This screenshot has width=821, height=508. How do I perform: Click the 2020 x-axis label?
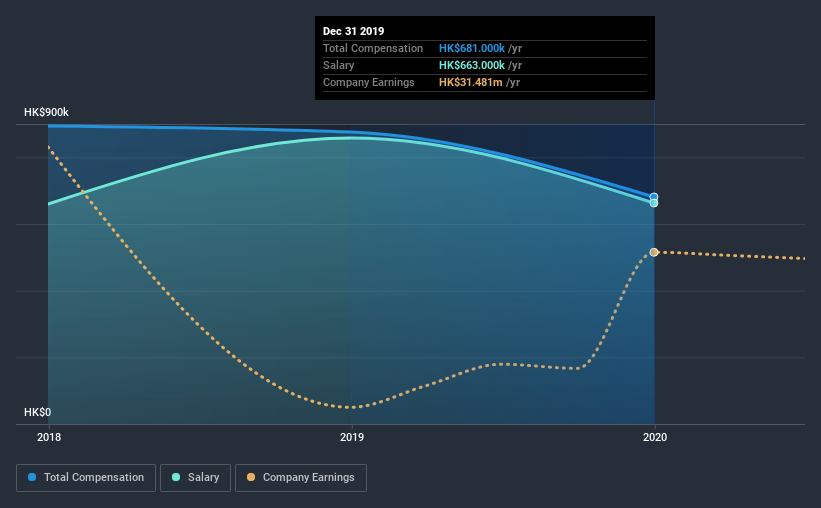[x=655, y=437]
